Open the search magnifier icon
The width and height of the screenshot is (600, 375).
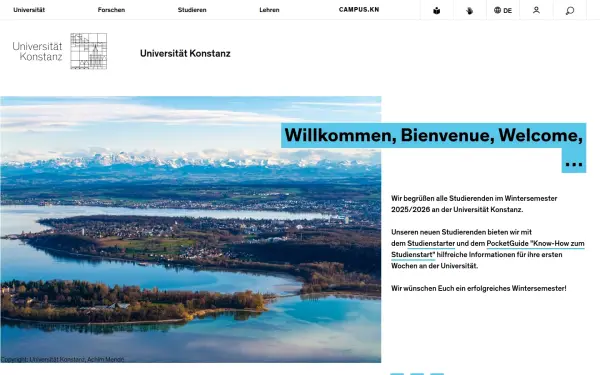(570, 10)
